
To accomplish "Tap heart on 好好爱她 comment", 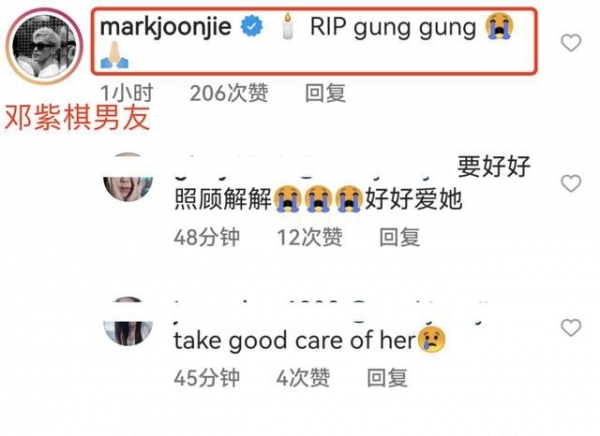I will 571,183.
